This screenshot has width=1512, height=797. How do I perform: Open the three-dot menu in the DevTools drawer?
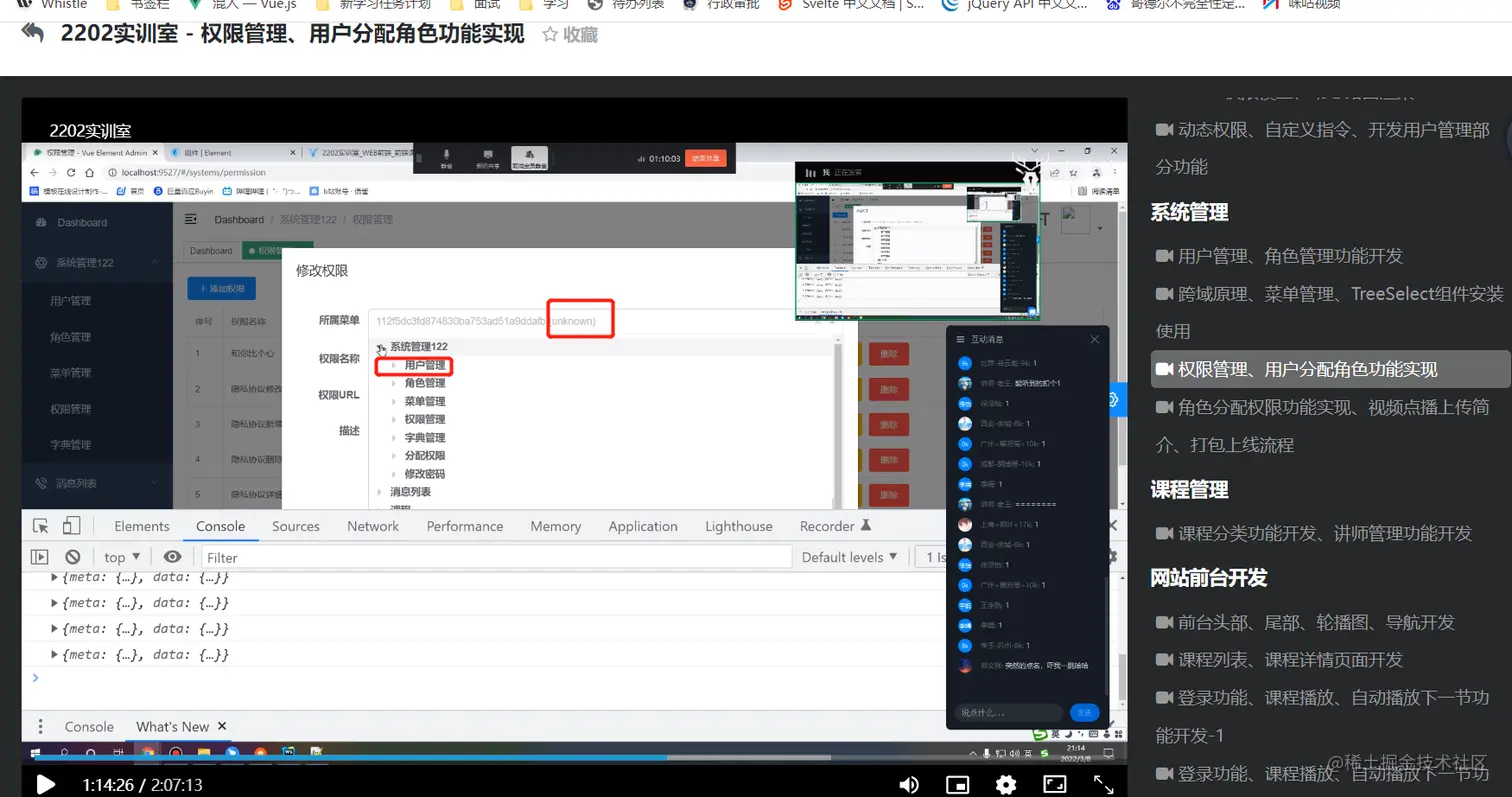pos(40,727)
